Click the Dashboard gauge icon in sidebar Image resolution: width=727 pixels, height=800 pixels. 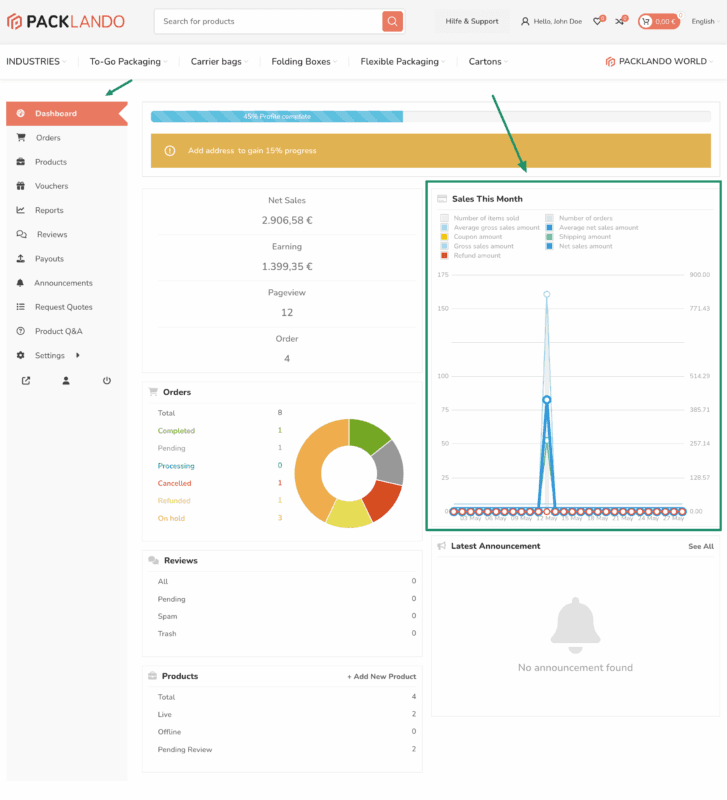click(20, 113)
